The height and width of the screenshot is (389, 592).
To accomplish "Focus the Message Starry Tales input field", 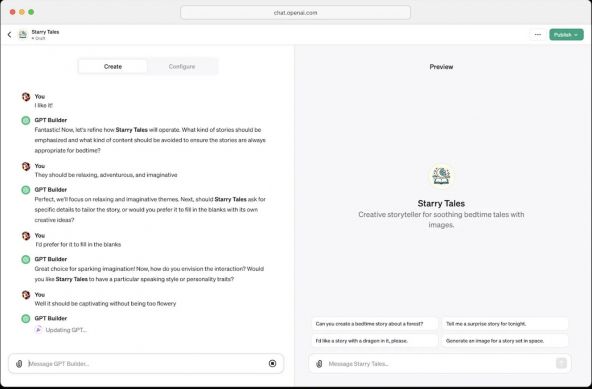I will pos(440,364).
